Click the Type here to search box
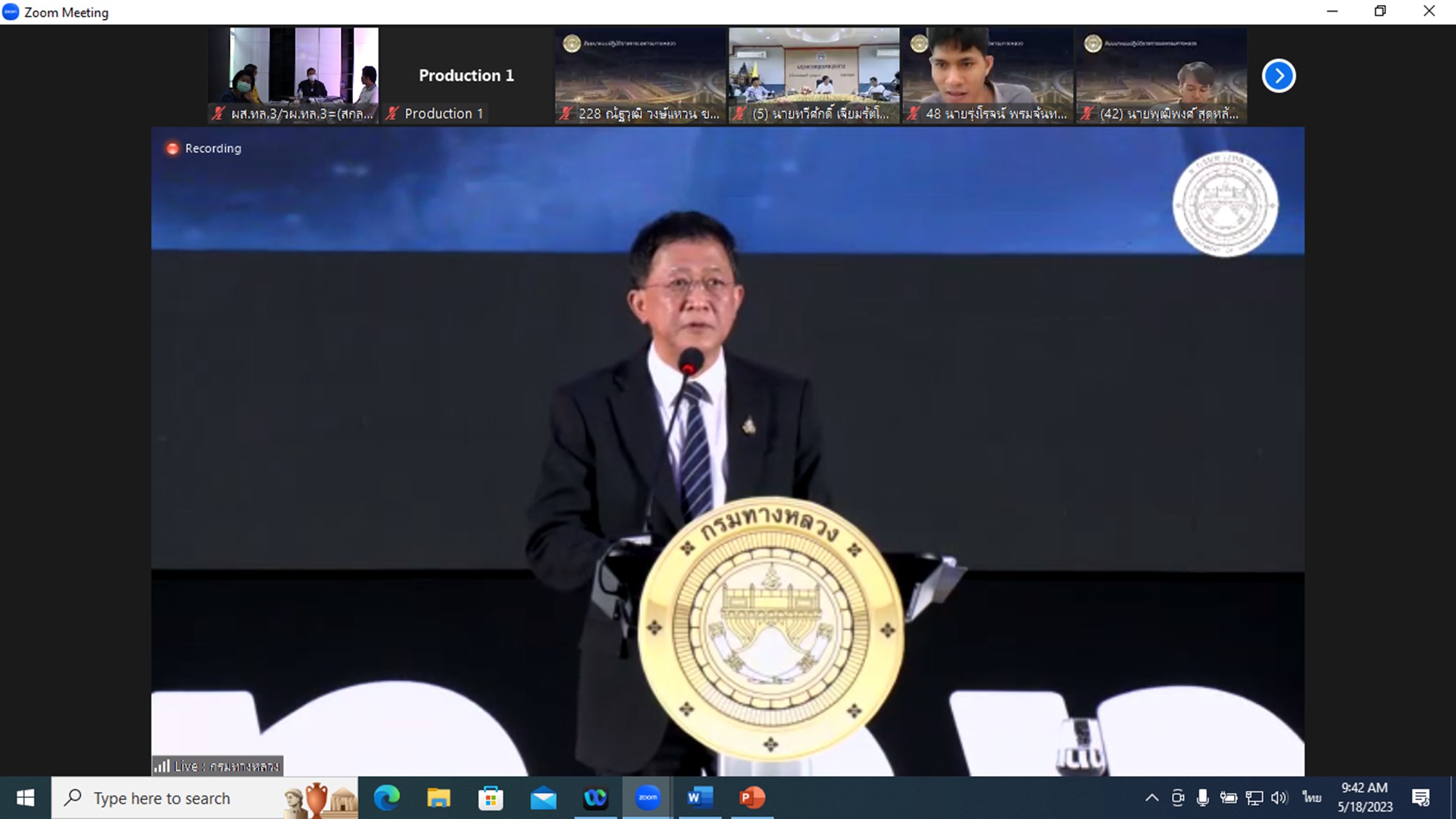 (175, 798)
